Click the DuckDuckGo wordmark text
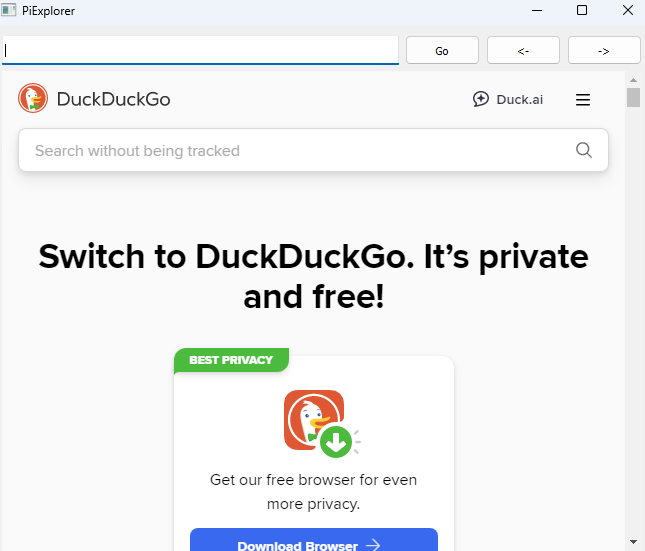The height and width of the screenshot is (551, 645). 114,99
